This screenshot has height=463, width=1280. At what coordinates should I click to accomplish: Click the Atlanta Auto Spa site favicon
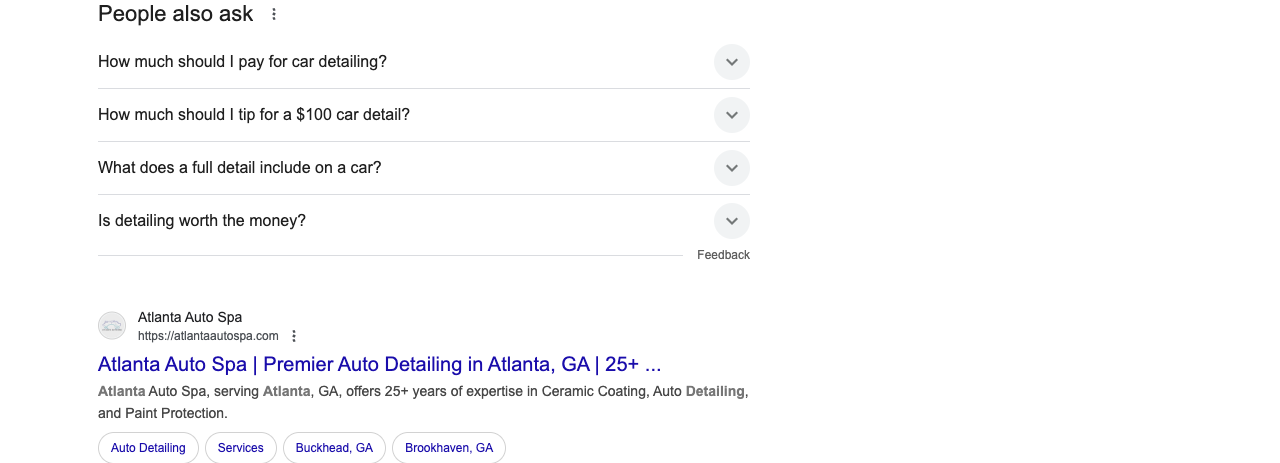point(112,326)
